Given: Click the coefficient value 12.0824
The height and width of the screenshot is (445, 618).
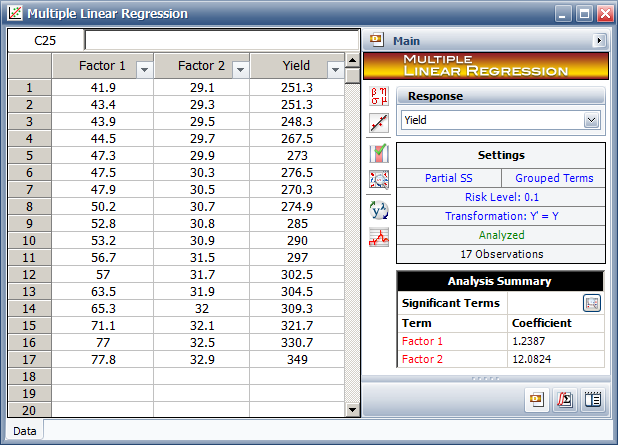Looking at the screenshot, I should click(x=532, y=359).
